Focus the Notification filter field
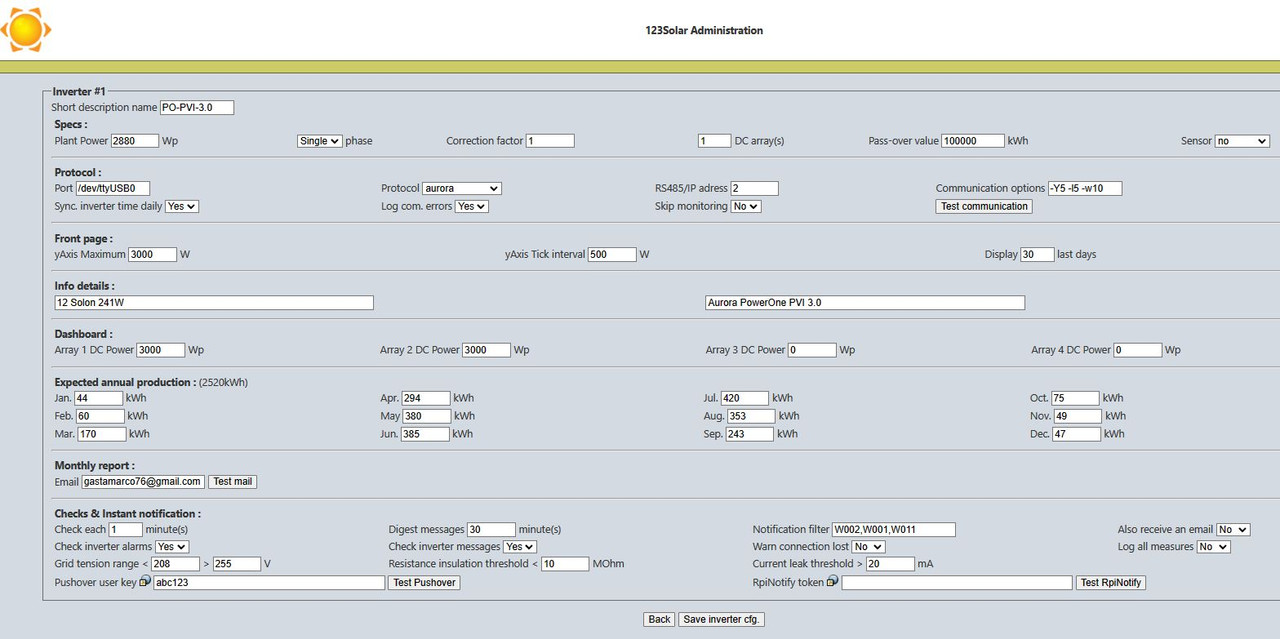 (x=894, y=529)
